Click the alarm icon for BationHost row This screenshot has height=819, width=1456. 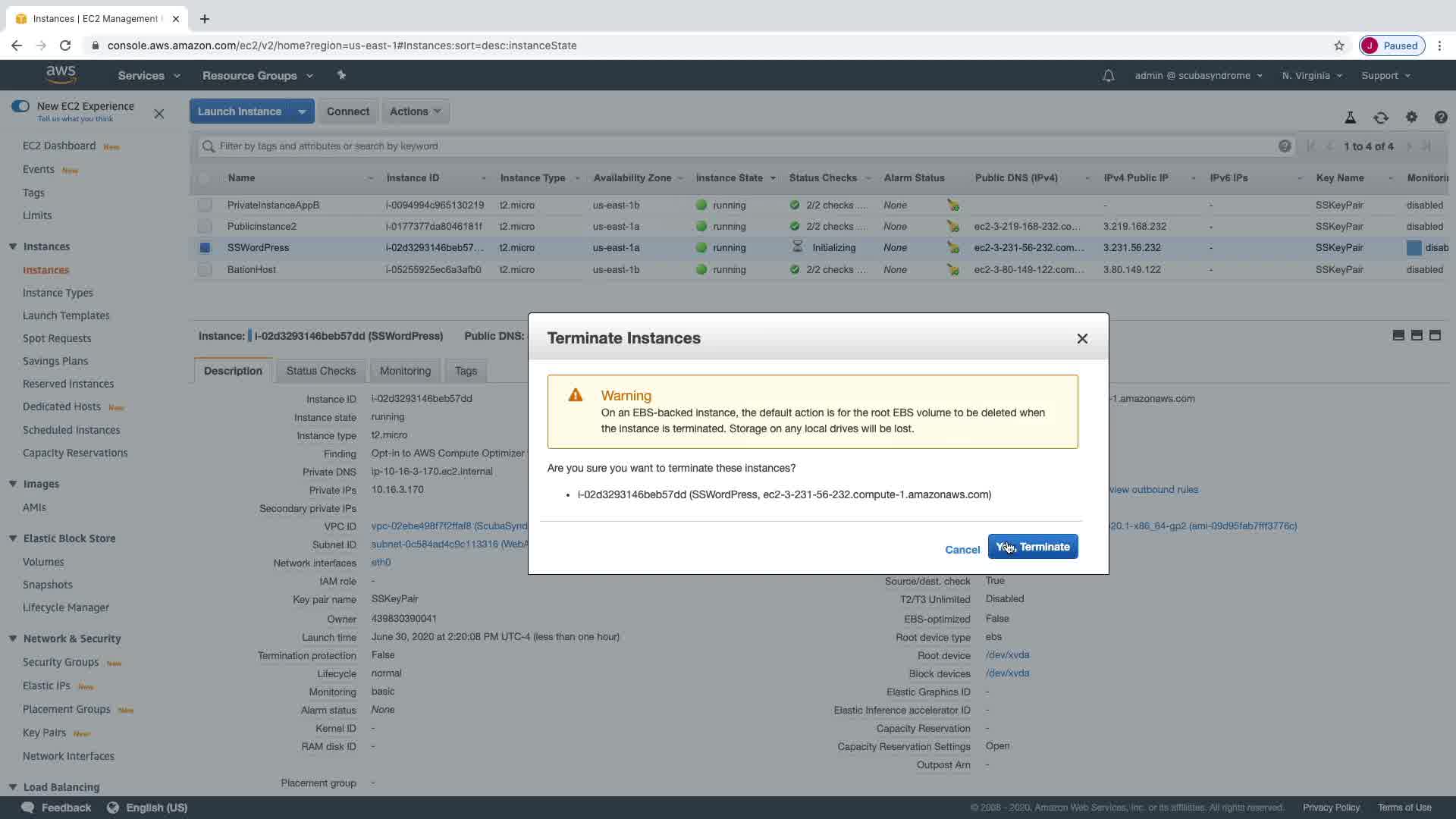pos(952,270)
